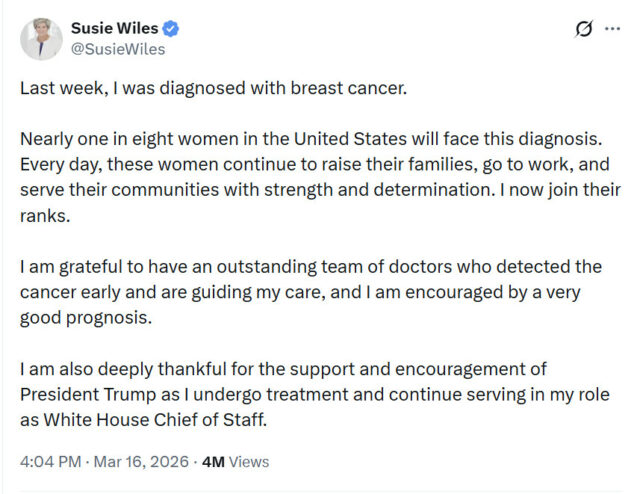Click the sentence starting "Last week, I was"
The image size is (640, 494).
(214, 87)
